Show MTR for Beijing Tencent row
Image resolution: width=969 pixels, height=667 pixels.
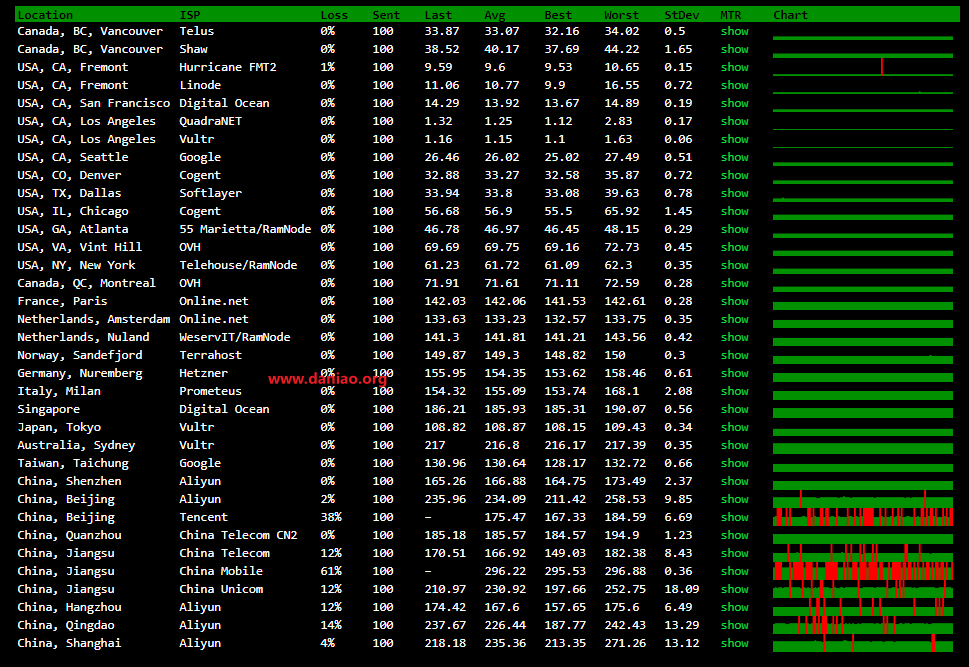pyautogui.click(x=734, y=517)
